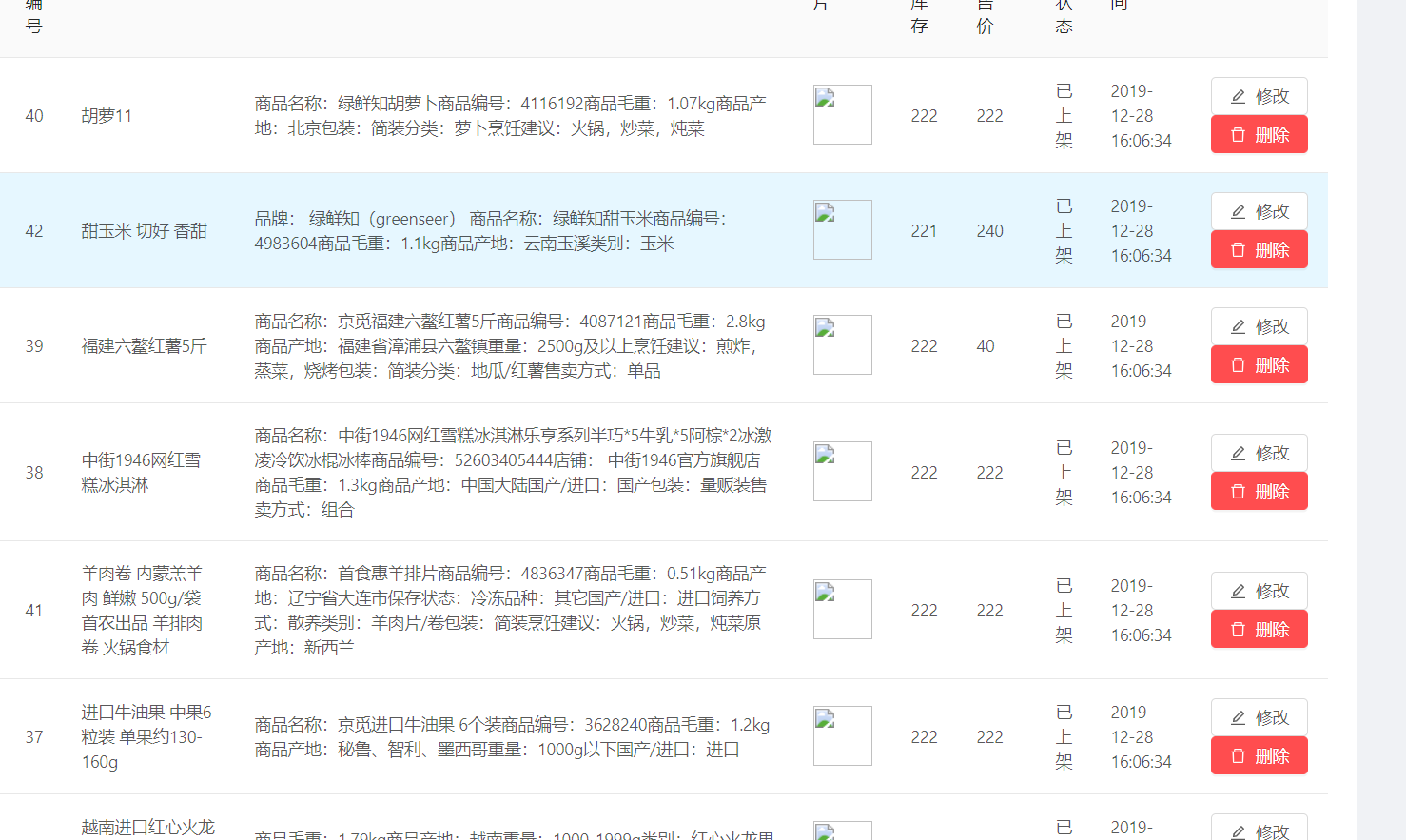Delete the 甜玉米 切好 香甜 product

tap(1259, 249)
